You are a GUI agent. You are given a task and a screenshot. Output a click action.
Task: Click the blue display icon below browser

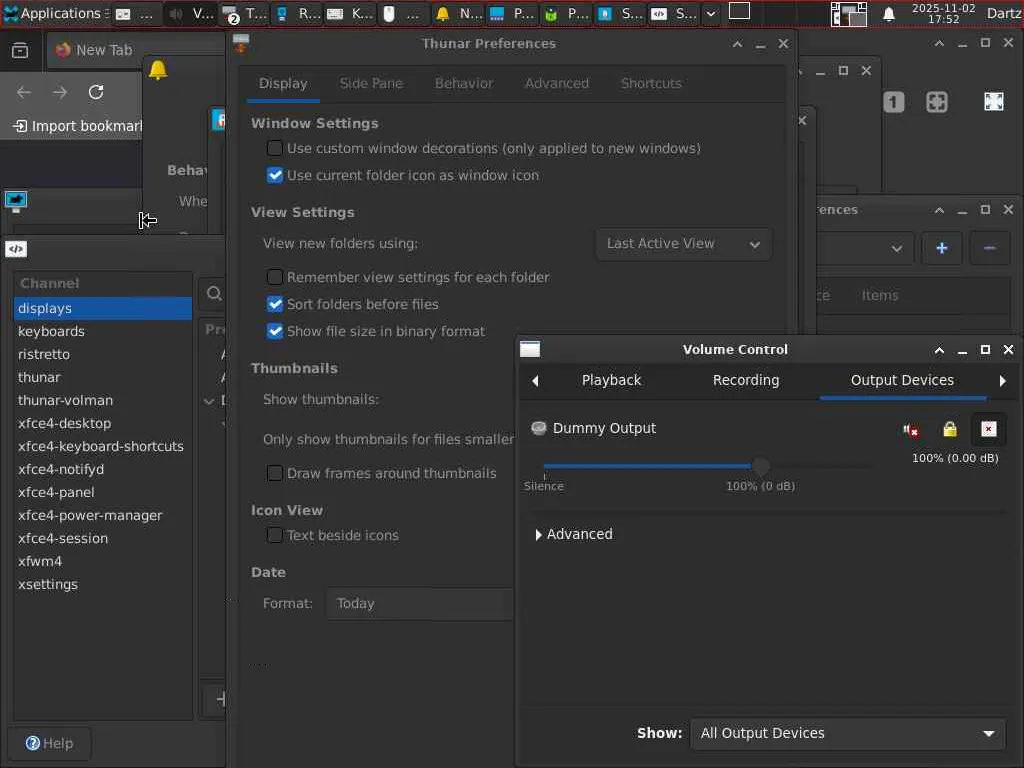[16, 200]
